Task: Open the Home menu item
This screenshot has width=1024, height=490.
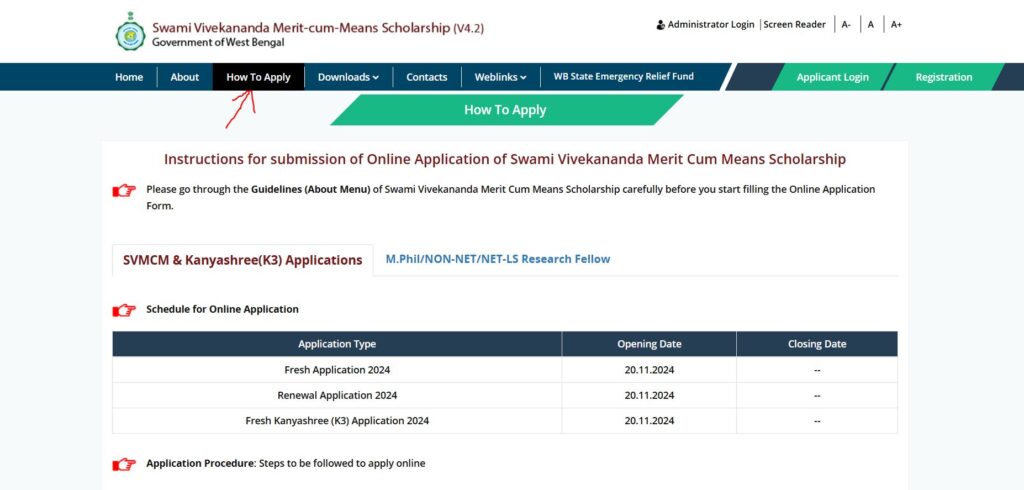Action: tap(129, 77)
